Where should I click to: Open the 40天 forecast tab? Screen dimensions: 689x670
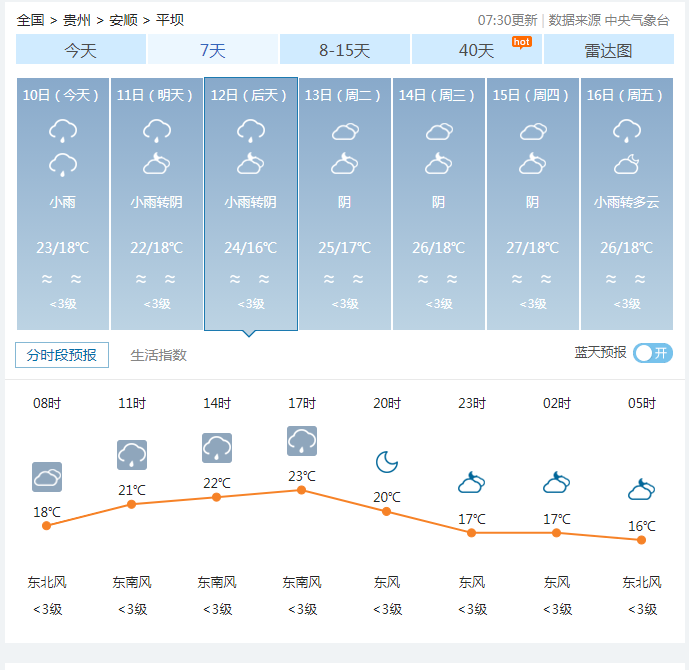[477, 50]
